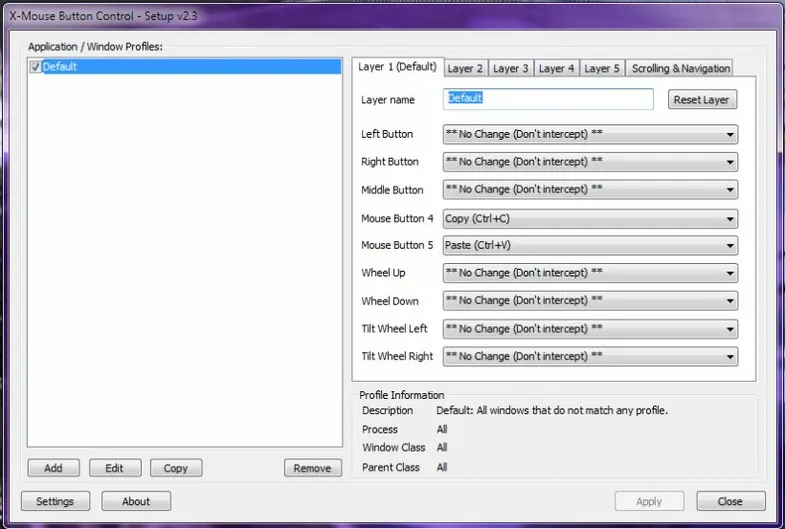The image size is (785, 529).
Task: Open Mouse Button 5 Paste dropdown
Action: click(x=590, y=245)
